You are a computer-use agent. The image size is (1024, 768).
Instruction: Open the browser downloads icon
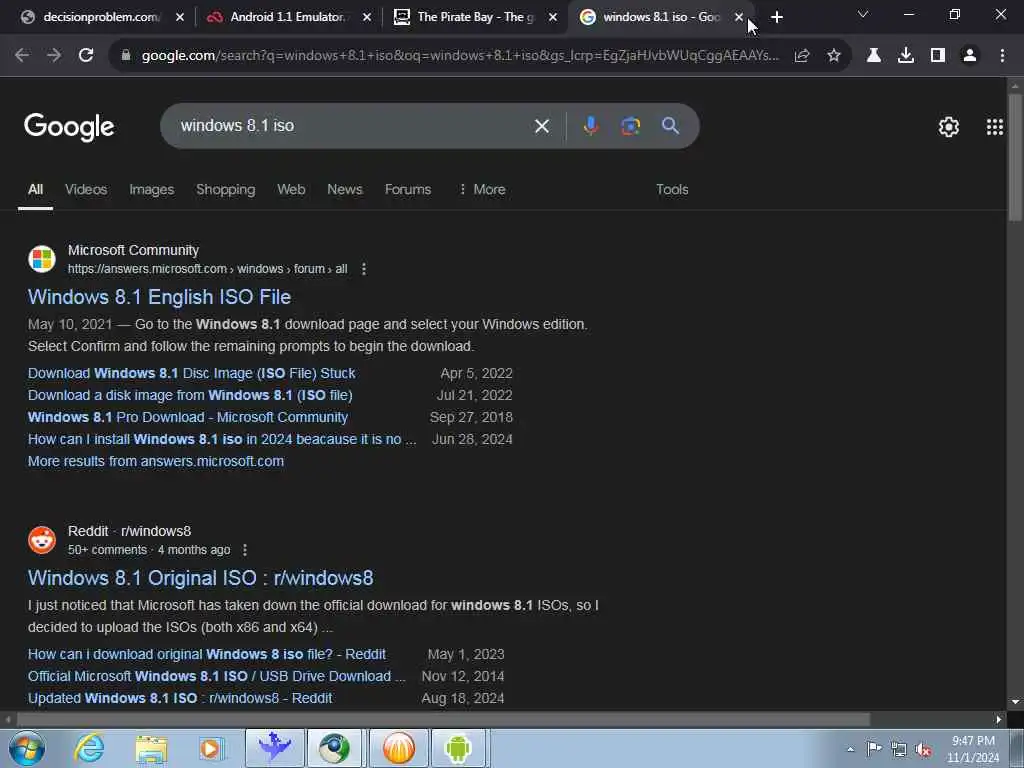(906, 56)
